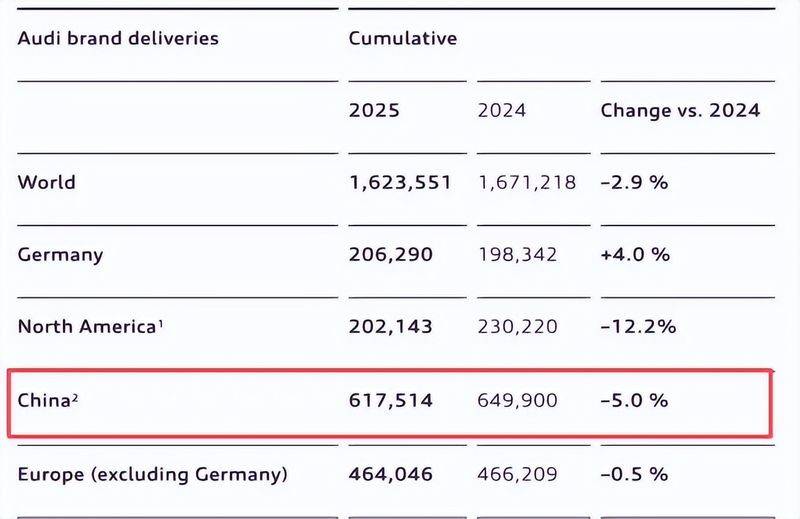Click the World row label

point(46,182)
